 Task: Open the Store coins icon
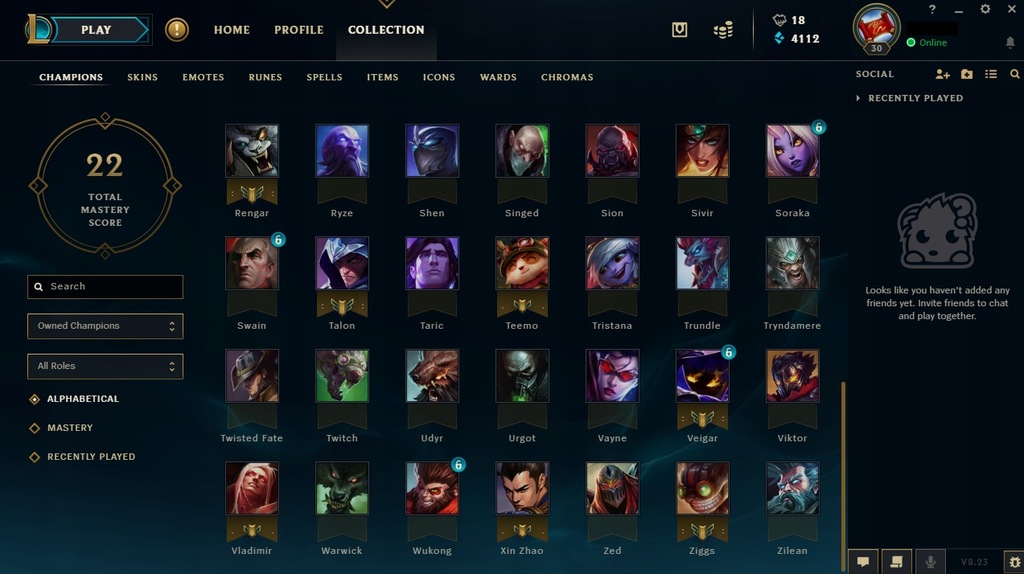pyautogui.click(x=723, y=30)
